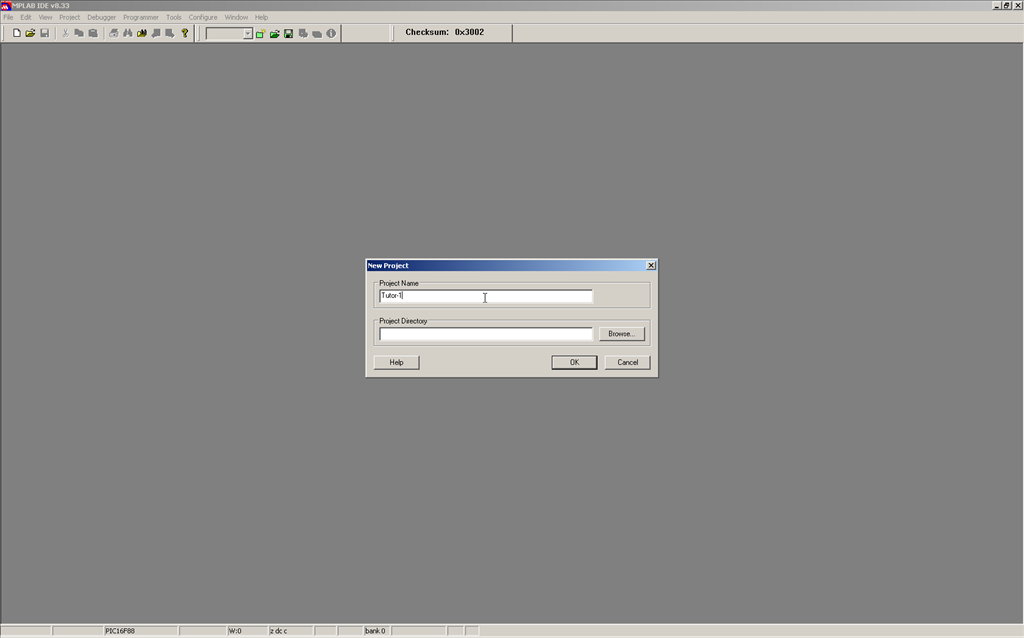The width and height of the screenshot is (1024, 638).
Task: Click the Find binoculars icon
Action: coord(128,33)
